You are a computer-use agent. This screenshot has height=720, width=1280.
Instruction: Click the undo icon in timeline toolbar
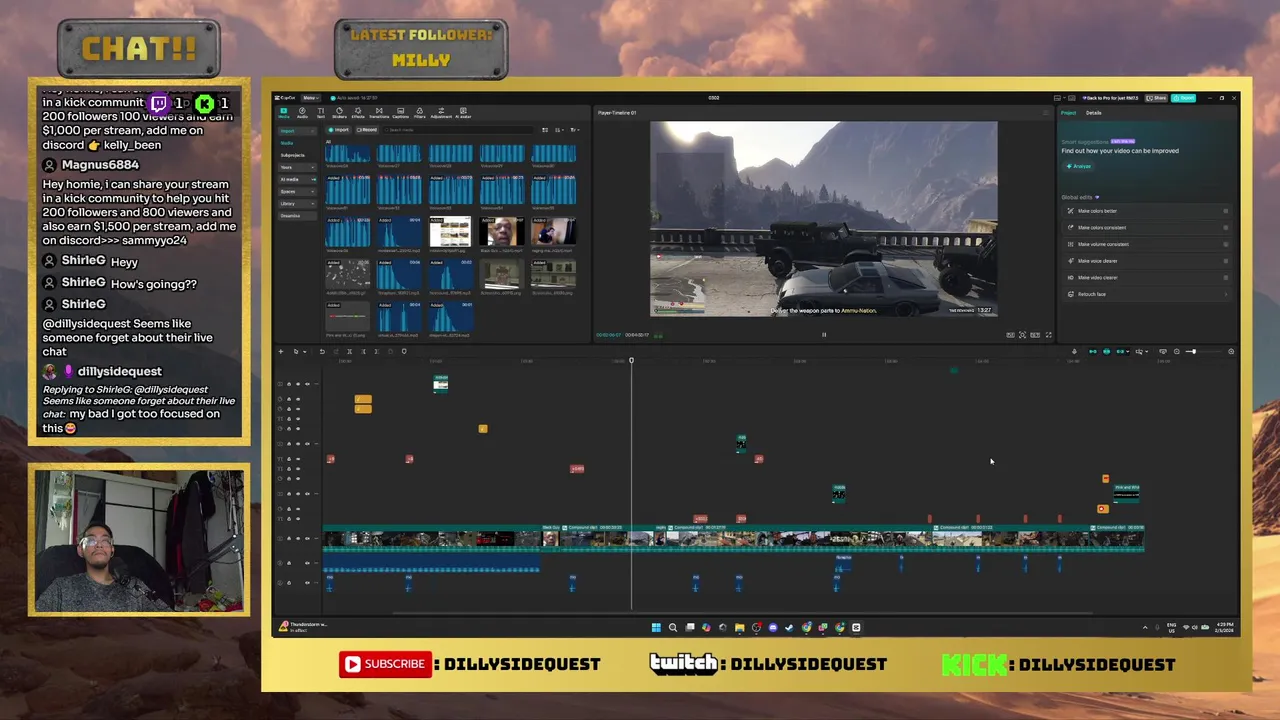[x=322, y=351]
